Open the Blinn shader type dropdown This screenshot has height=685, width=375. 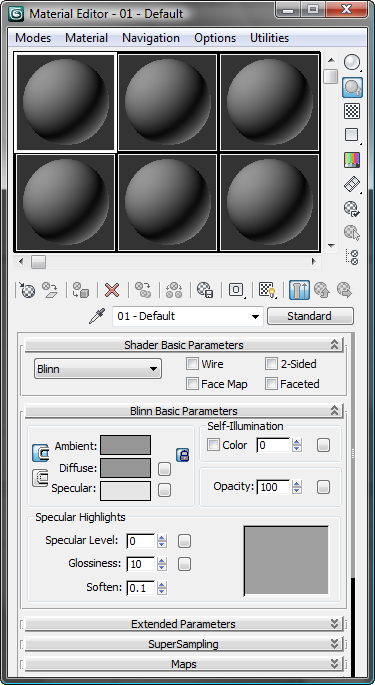click(98, 369)
